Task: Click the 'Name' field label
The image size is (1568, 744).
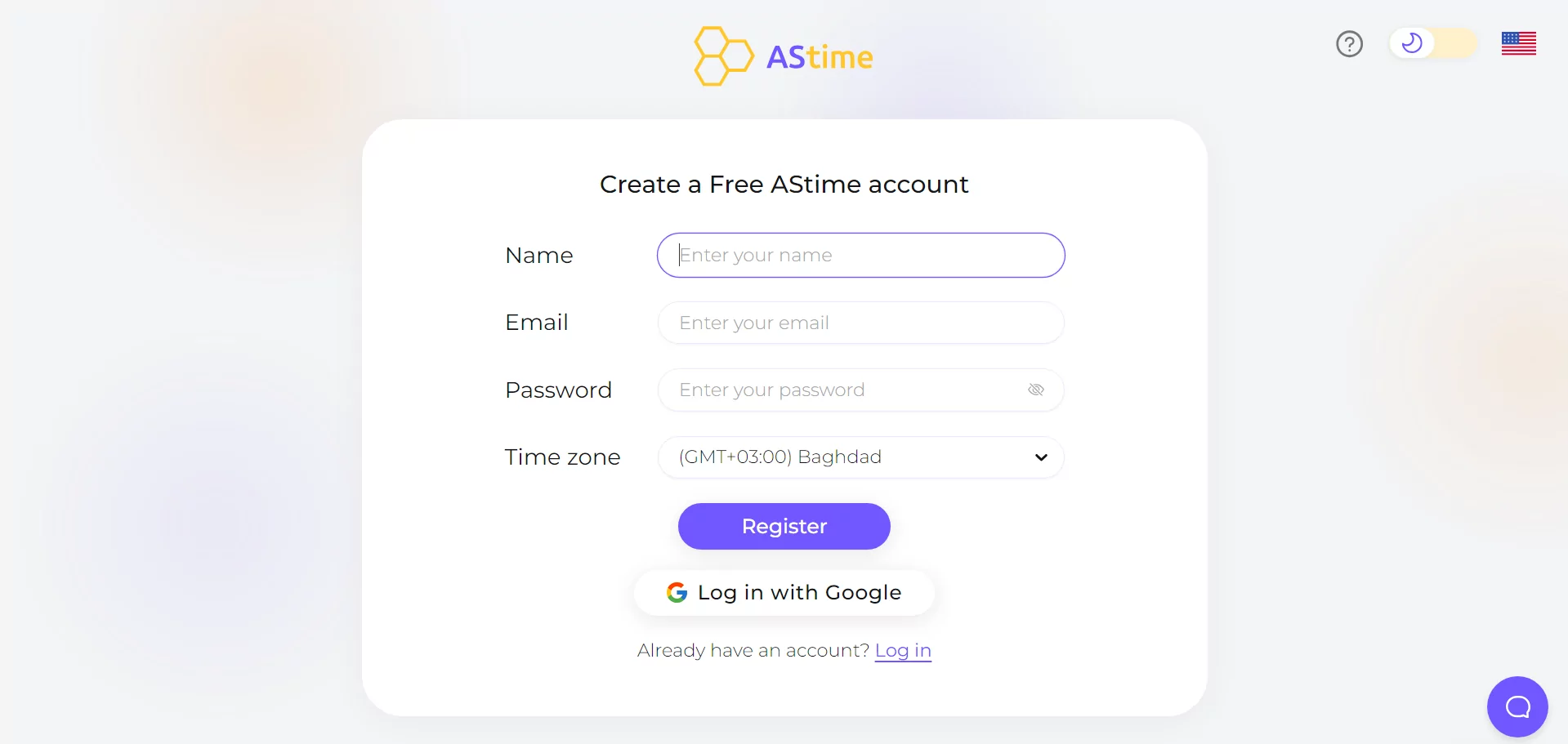Action: pyautogui.click(x=539, y=256)
